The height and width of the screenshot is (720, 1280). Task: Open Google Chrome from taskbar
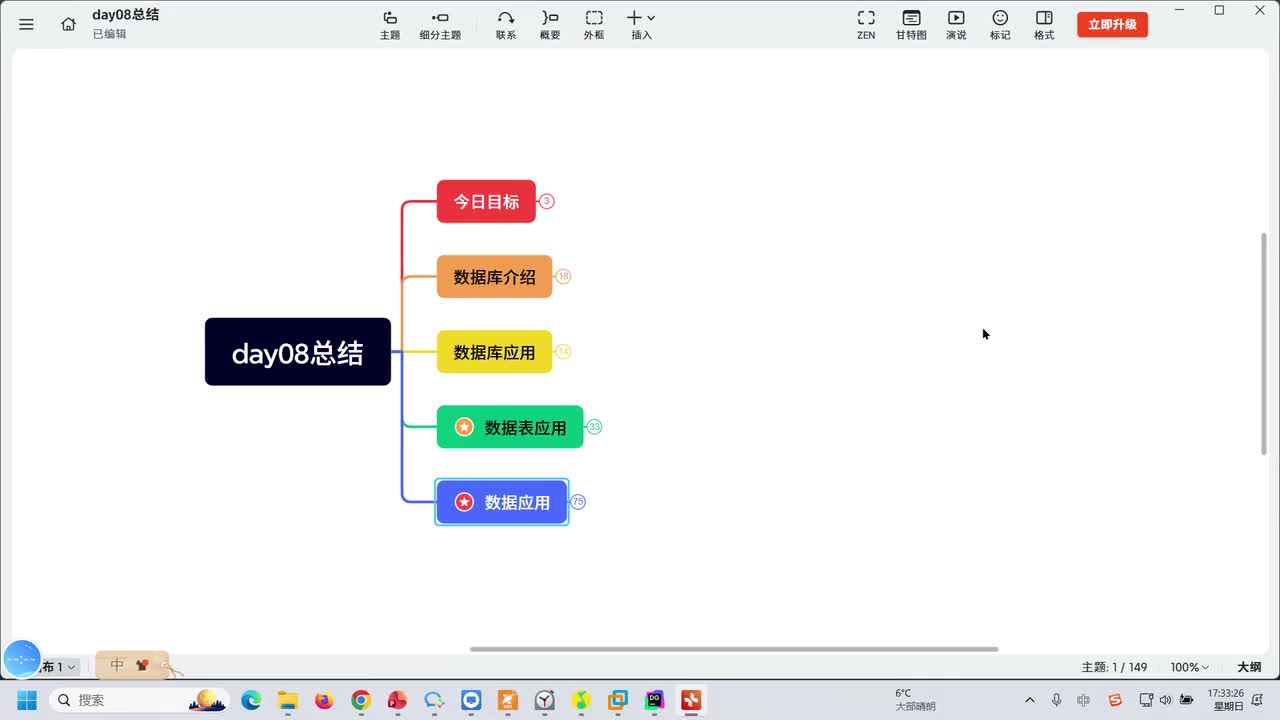coord(361,700)
